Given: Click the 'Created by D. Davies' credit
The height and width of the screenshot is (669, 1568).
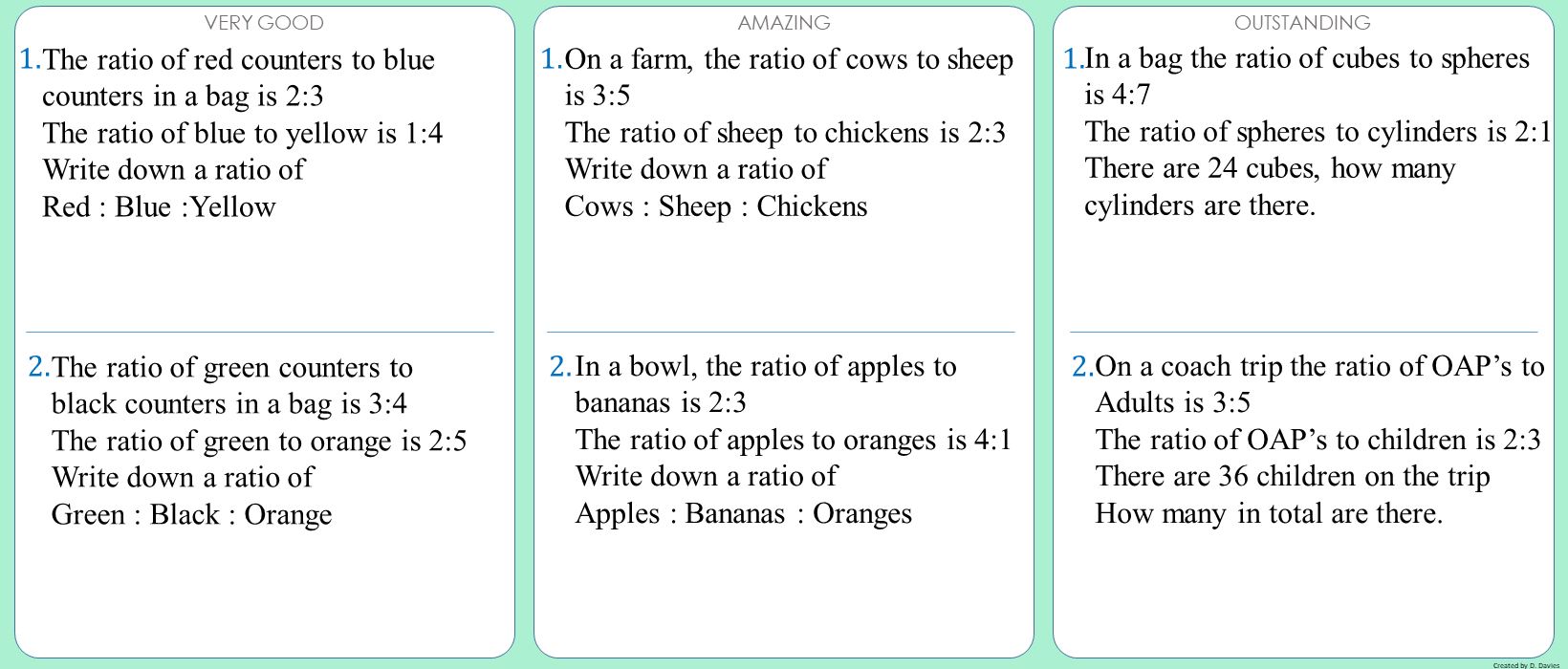Looking at the screenshot, I should [1526, 665].
